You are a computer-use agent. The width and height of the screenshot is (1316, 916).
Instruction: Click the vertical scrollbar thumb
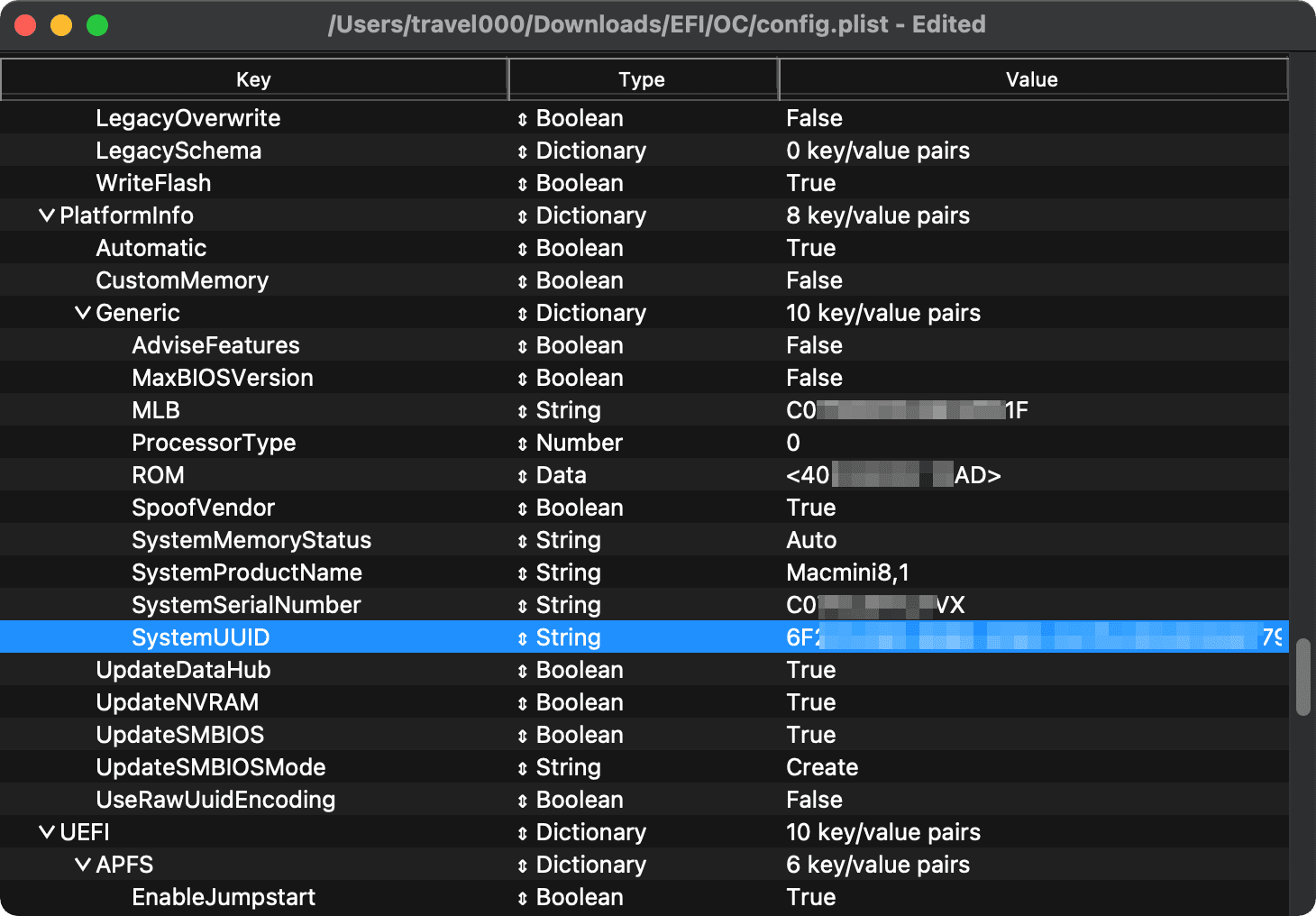[x=1302, y=676]
